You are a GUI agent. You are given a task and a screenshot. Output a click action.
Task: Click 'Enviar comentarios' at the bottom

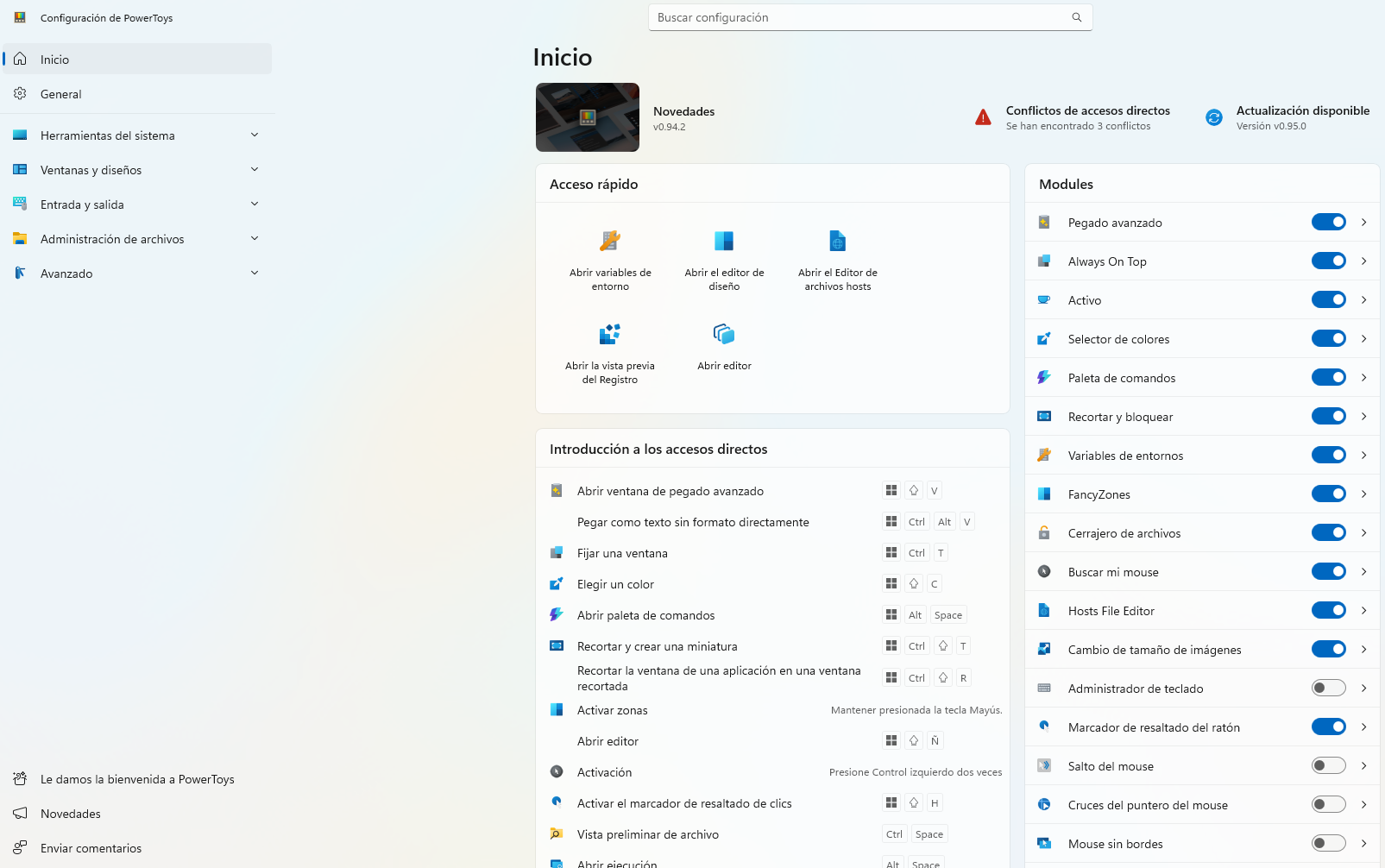click(91, 848)
